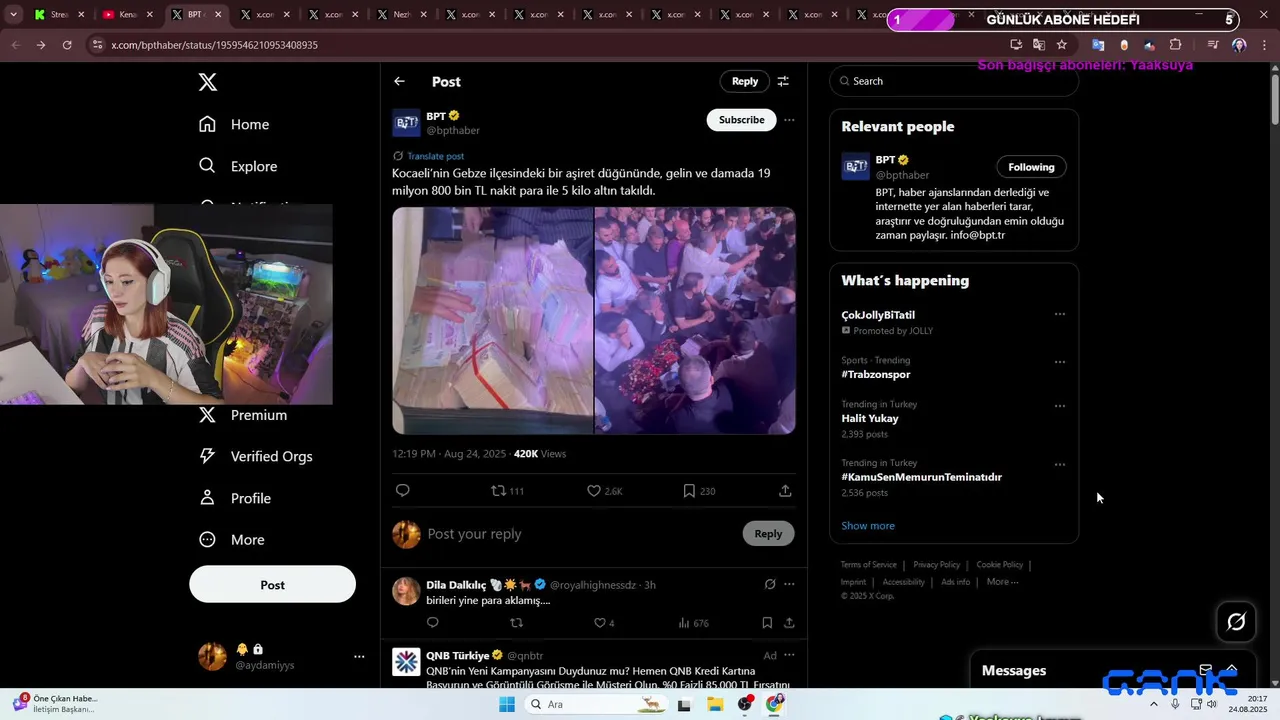Open three-dot menu on Dila Dalkılıç reply

click(789, 584)
